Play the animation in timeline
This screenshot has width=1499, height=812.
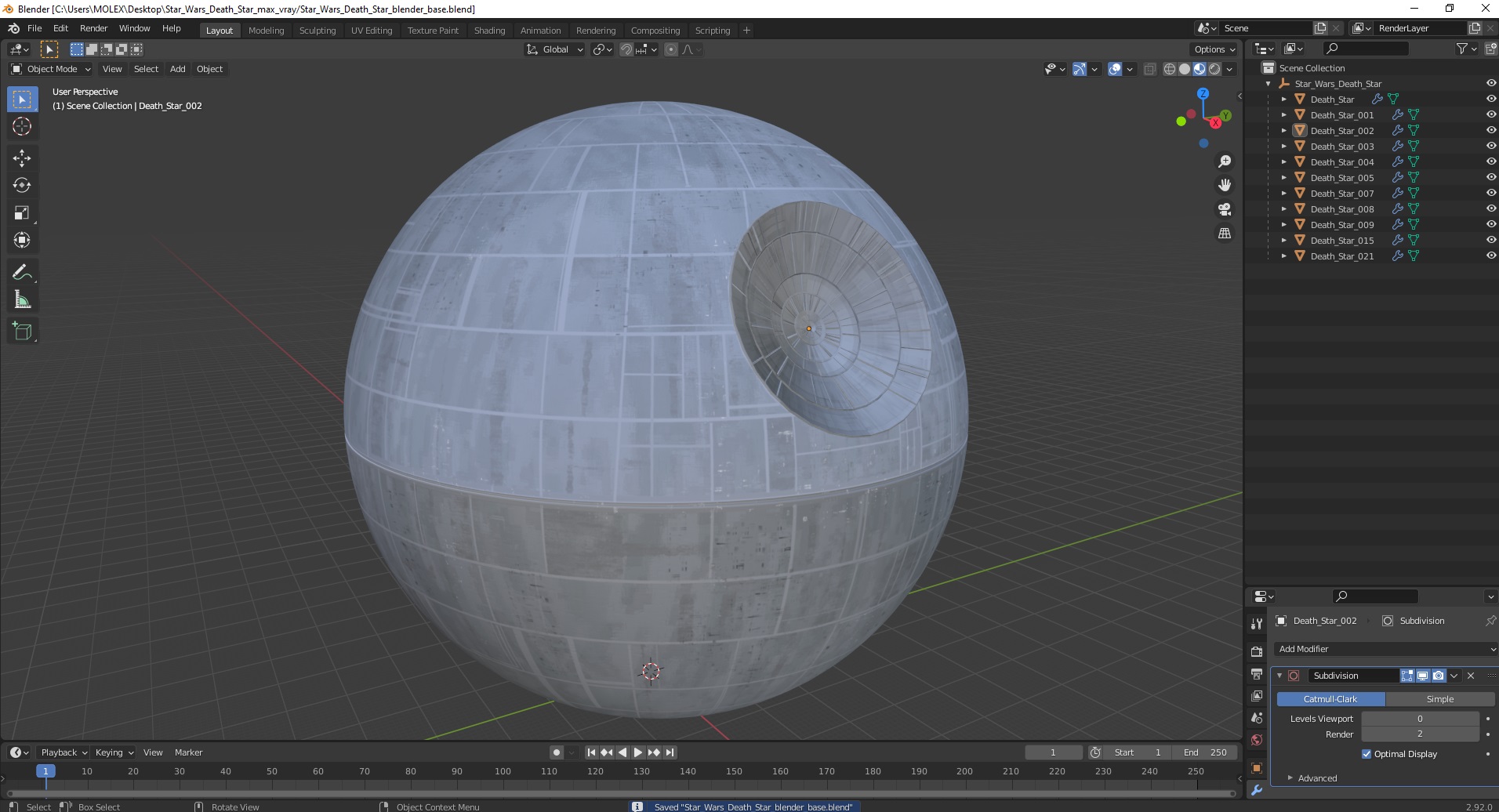click(638, 752)
